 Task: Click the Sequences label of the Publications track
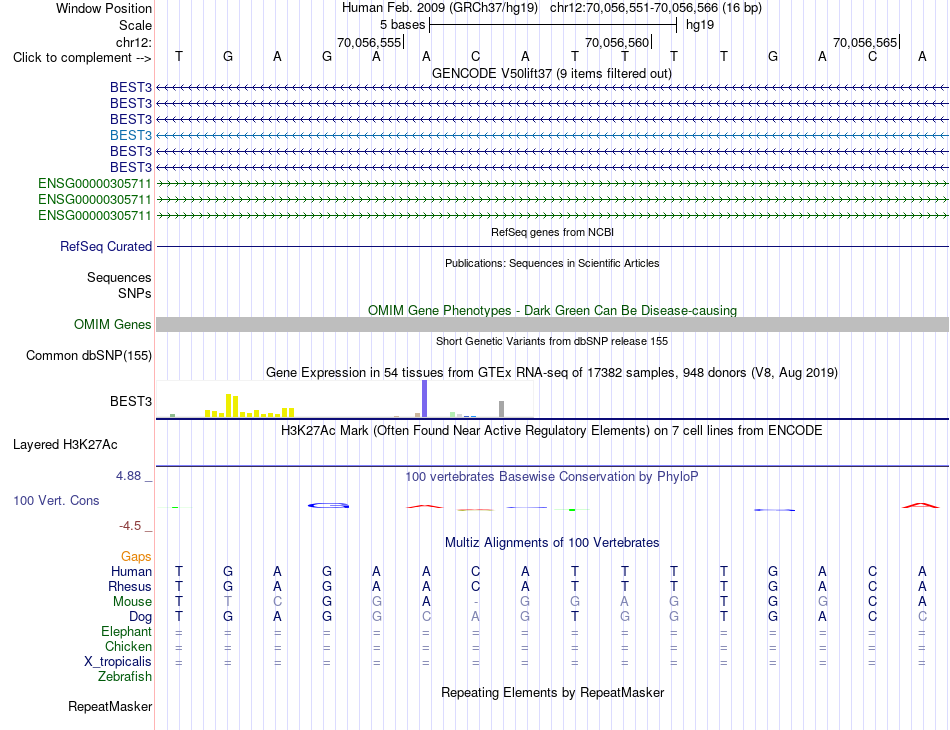click(119, 277)
